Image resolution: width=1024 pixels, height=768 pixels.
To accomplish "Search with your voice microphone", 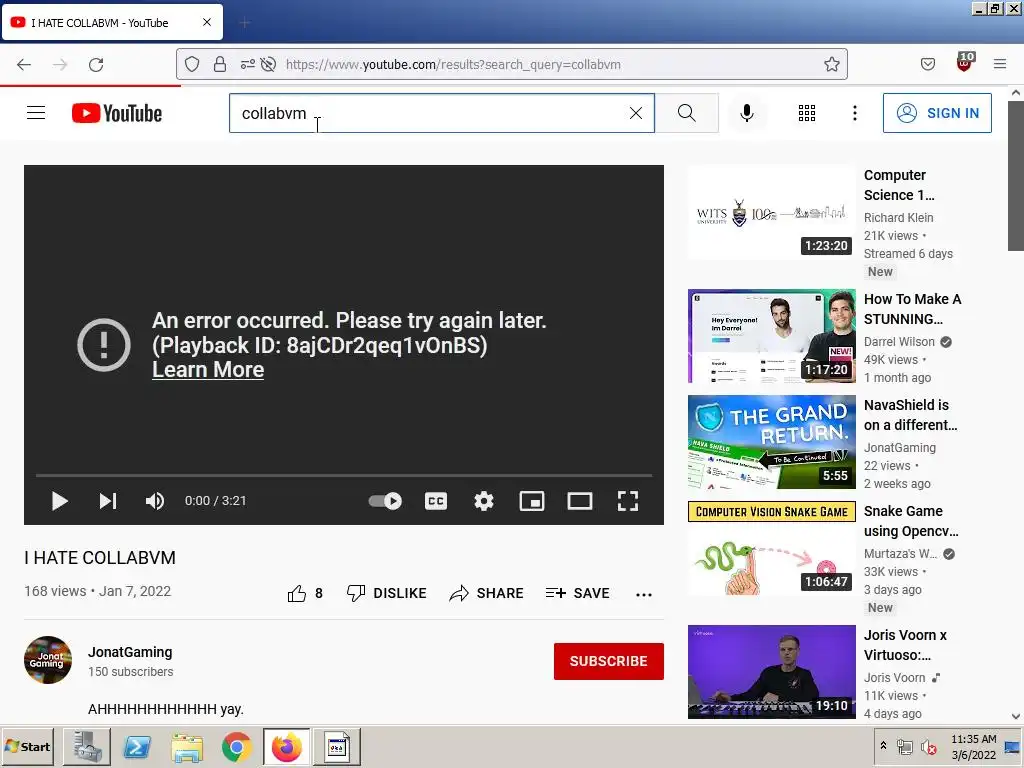I will point(746,113).
